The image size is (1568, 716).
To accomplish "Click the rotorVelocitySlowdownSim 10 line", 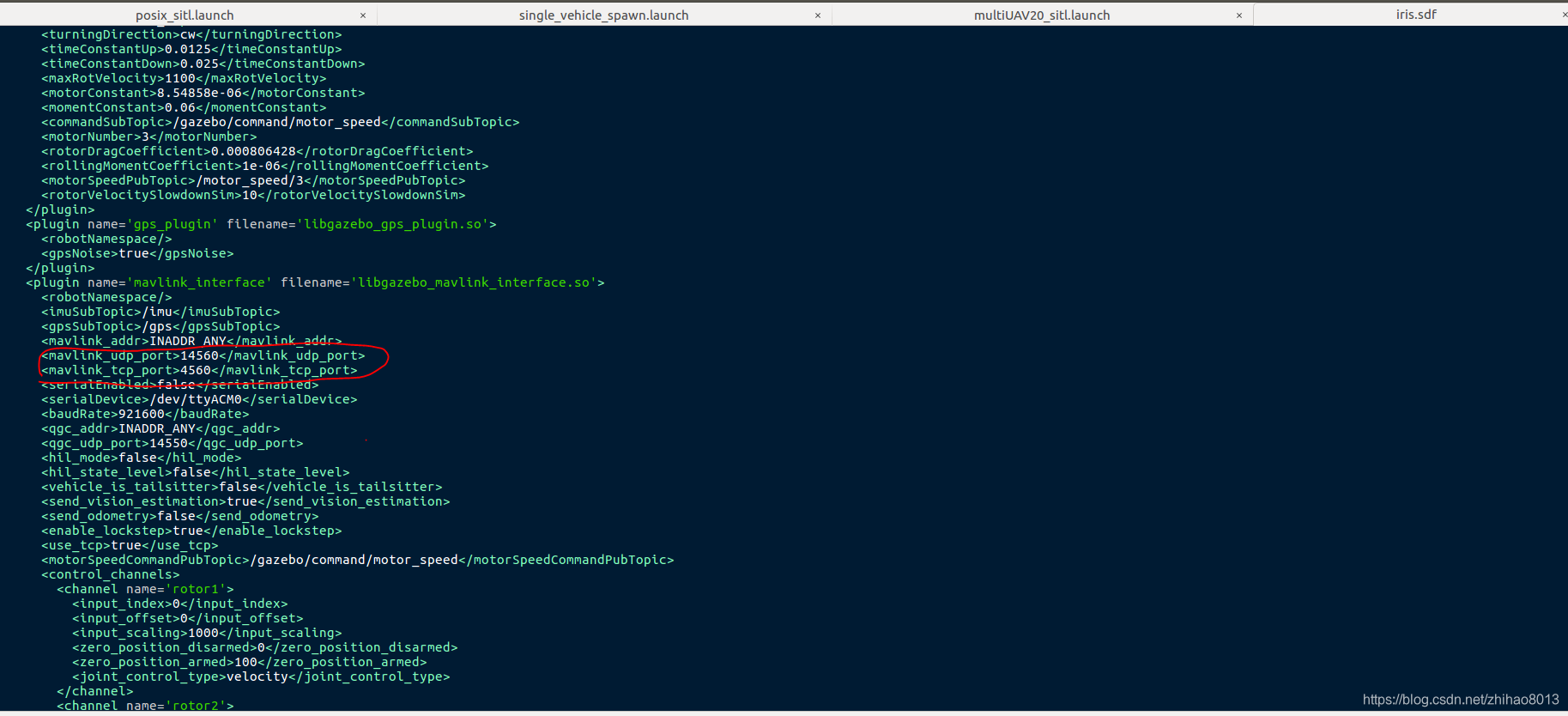I will (x=253, y=195).
